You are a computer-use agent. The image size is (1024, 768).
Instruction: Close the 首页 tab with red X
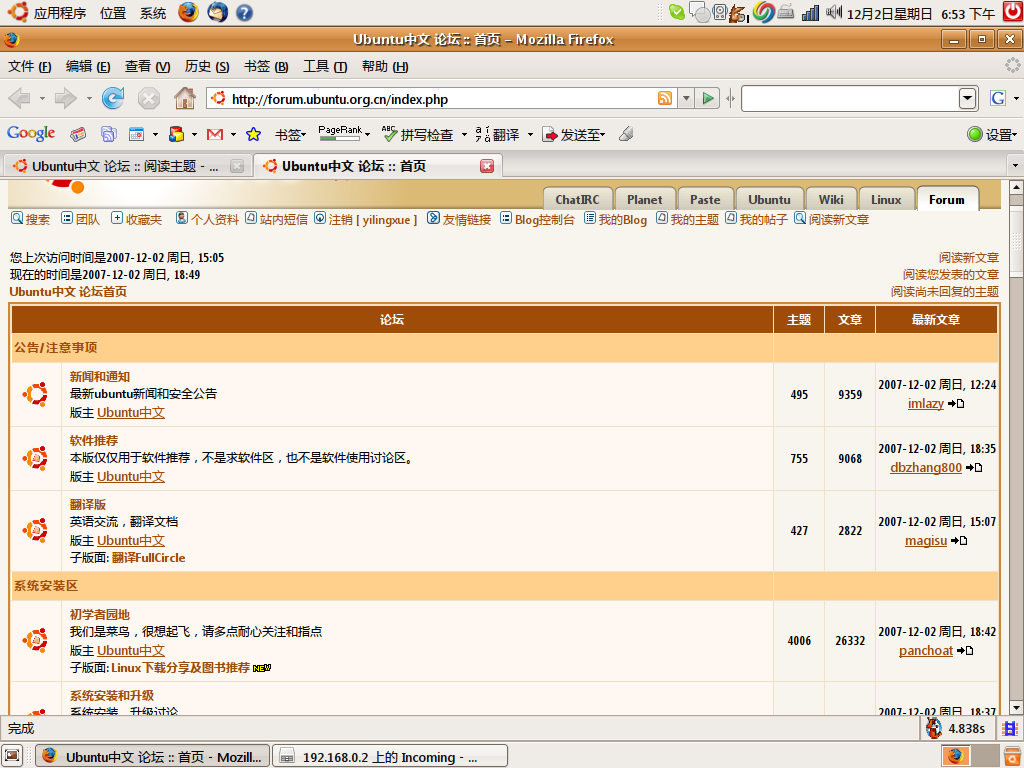487,166
